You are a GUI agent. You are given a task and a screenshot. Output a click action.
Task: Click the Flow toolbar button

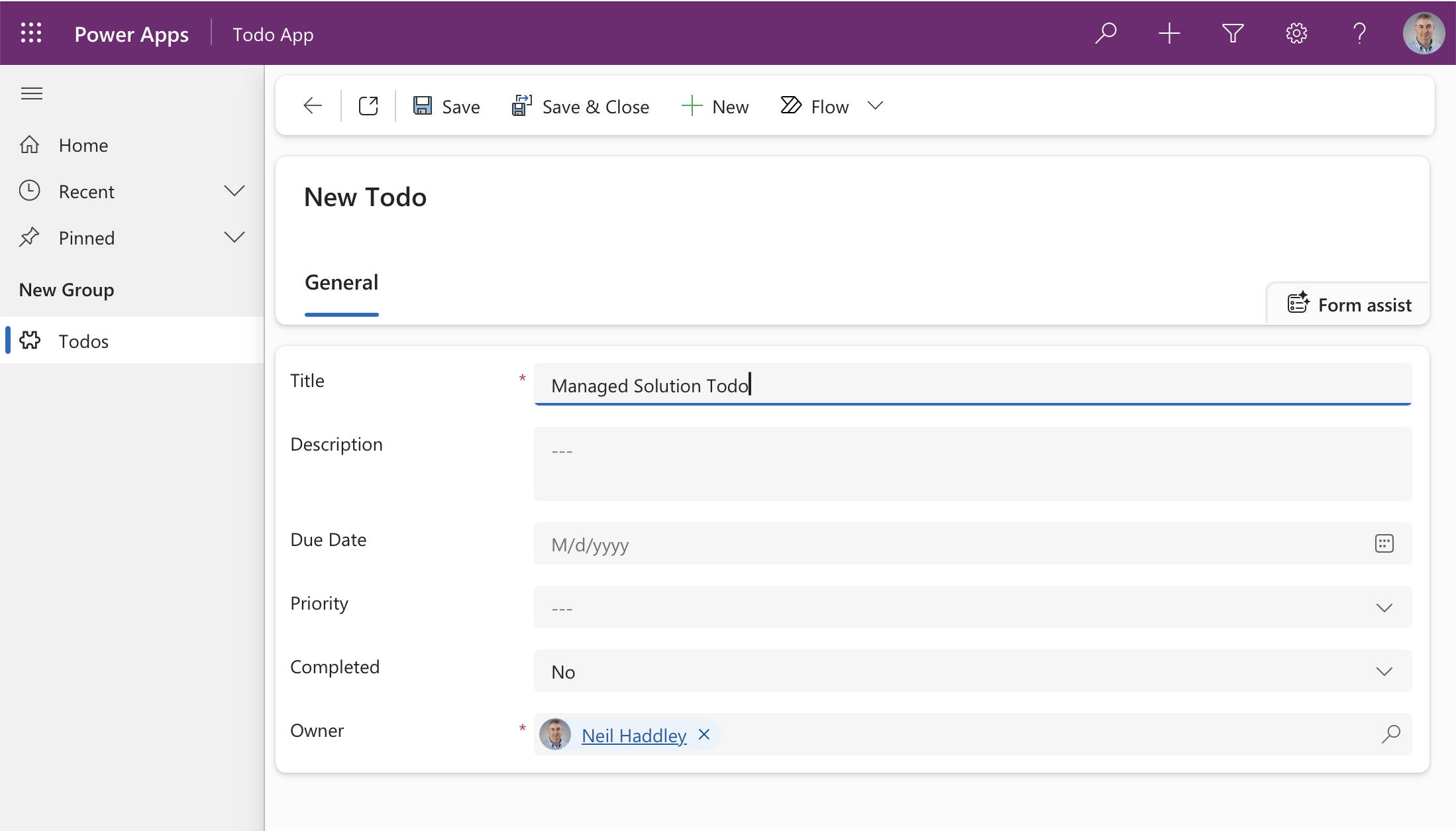coord(814,107)
